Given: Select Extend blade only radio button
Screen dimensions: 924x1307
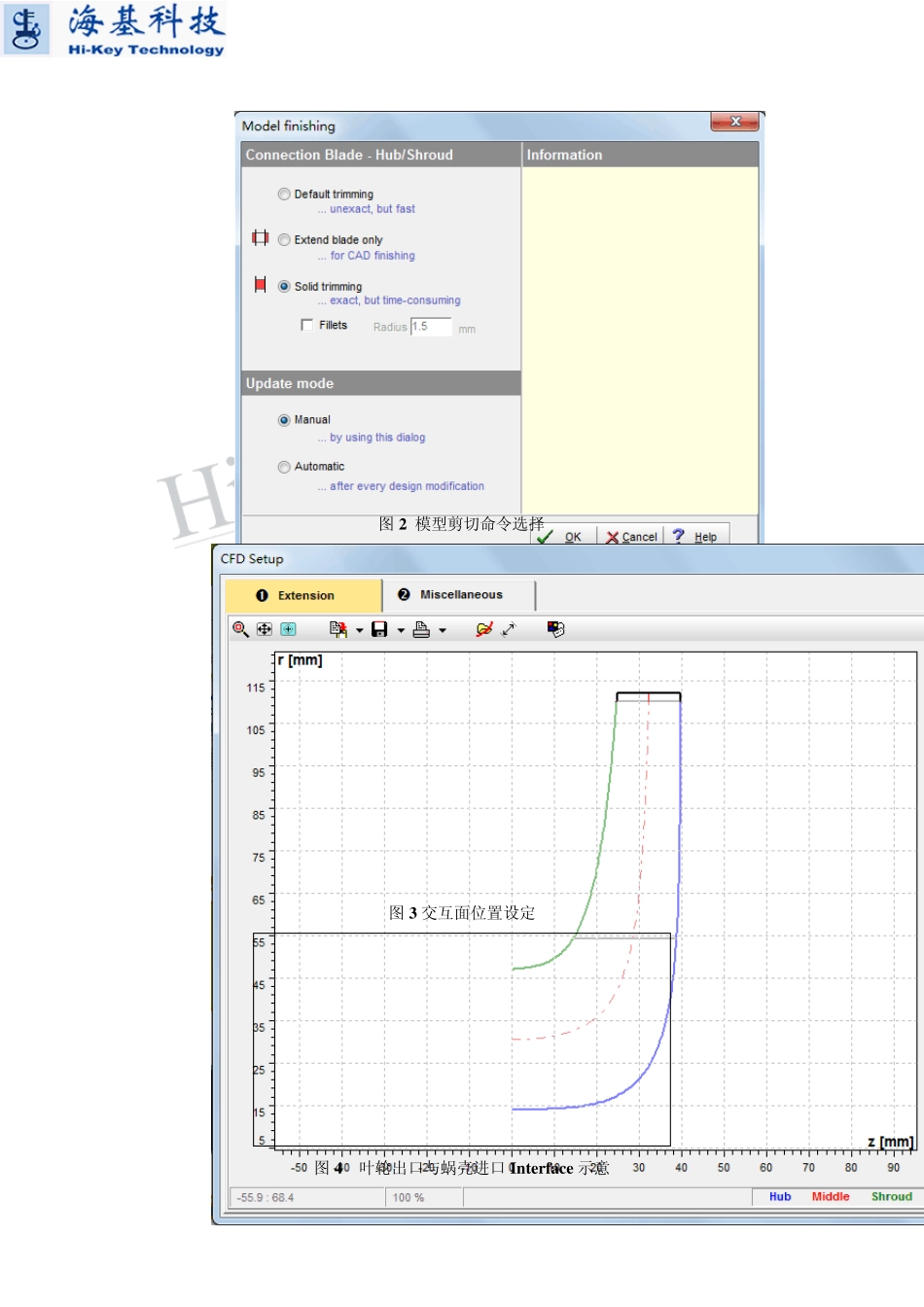Looking at the screenshot, I should coord(284,240).
